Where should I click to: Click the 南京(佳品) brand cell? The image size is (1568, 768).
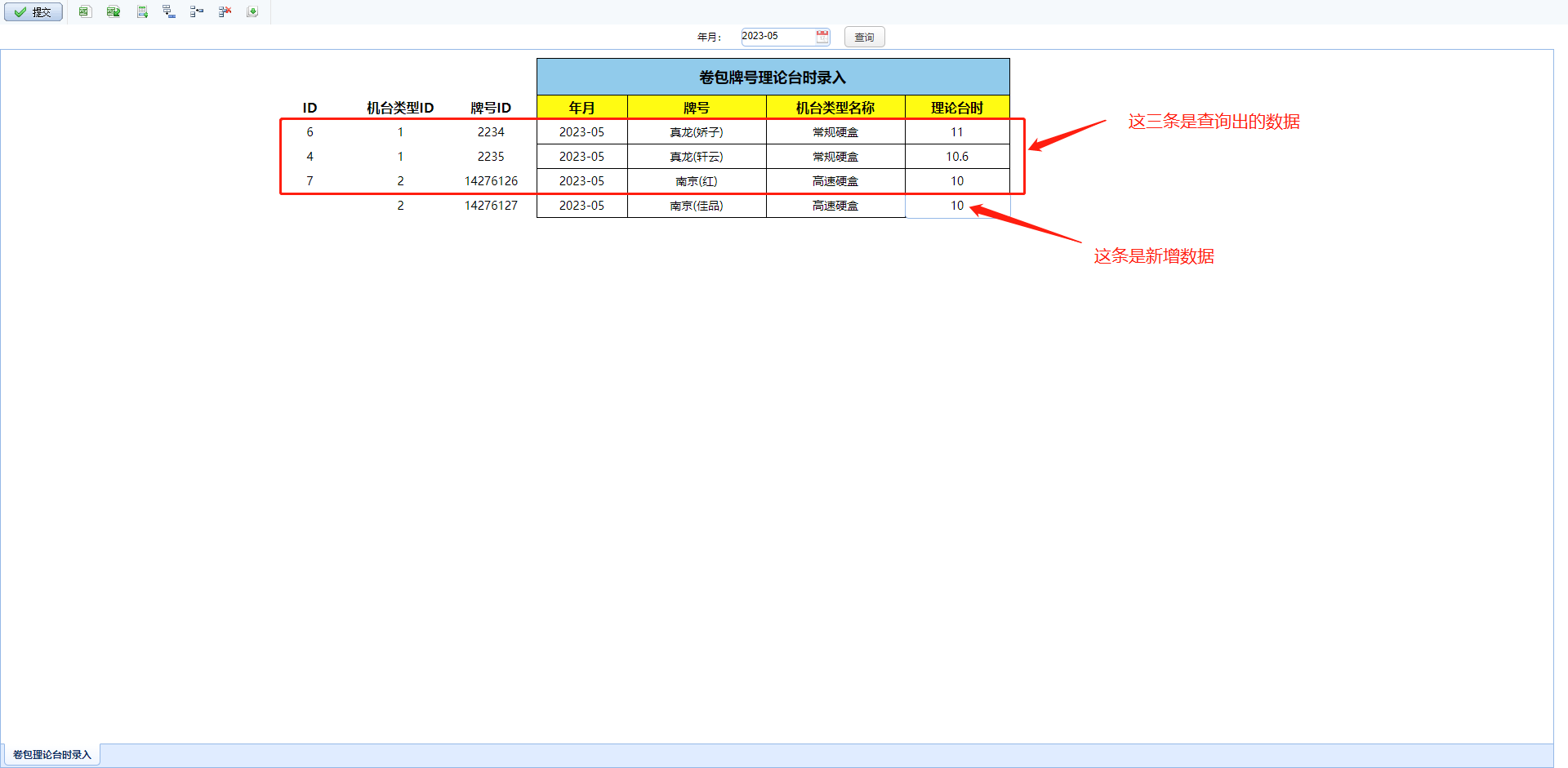pos(697,206)
